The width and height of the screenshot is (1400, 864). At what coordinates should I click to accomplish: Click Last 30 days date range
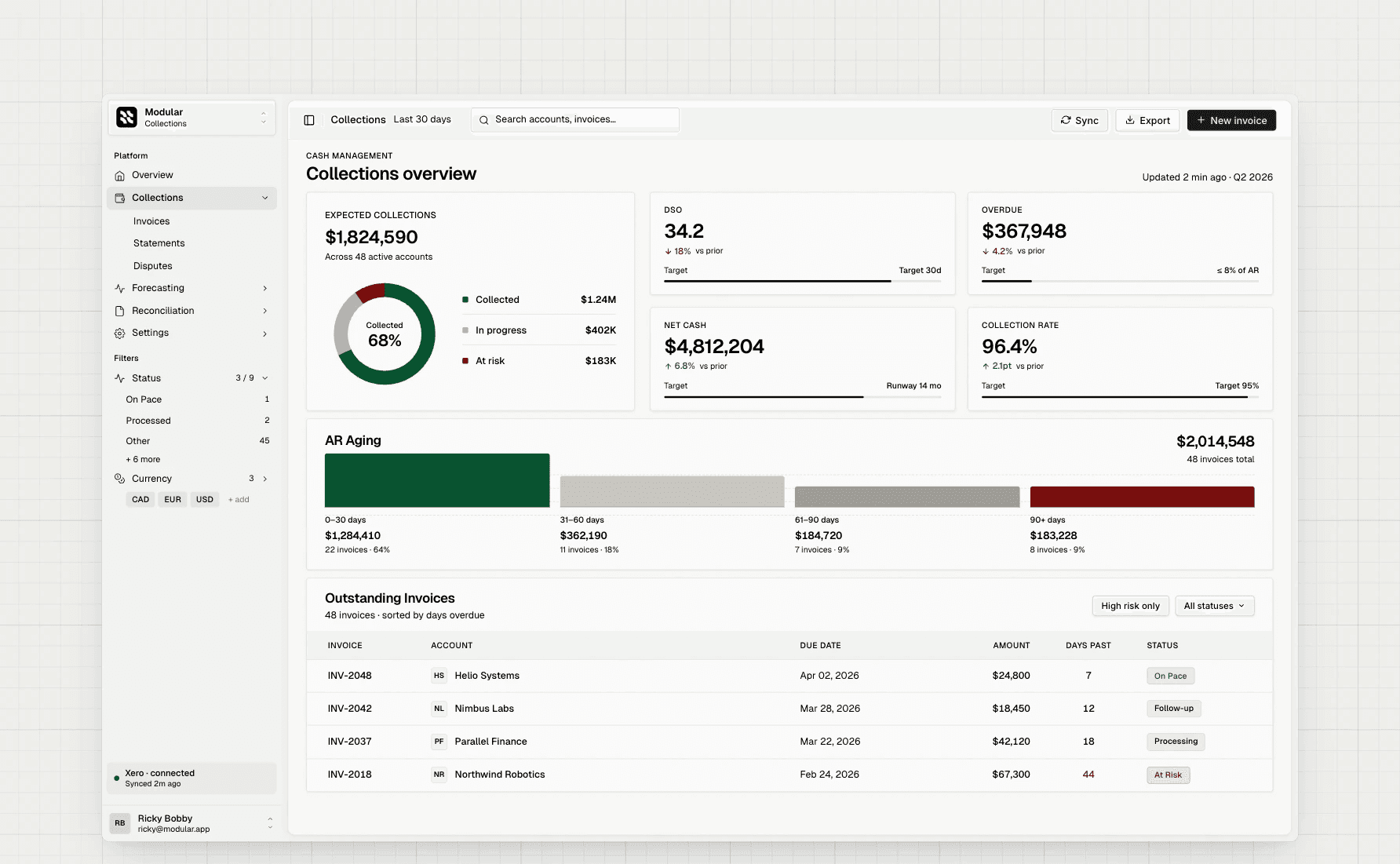[x=422, y=120]
